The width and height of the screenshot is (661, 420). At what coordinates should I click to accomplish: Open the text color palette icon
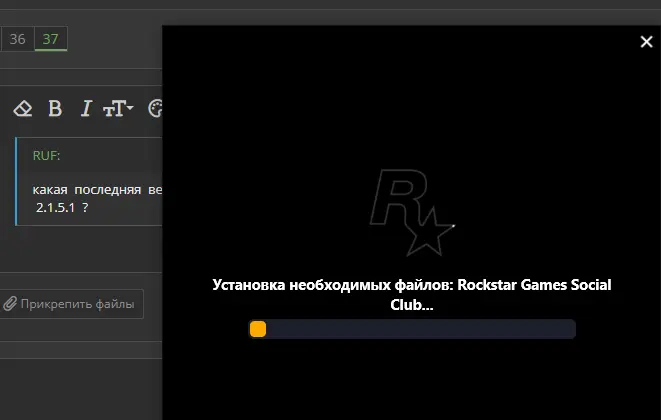(155, 108)
